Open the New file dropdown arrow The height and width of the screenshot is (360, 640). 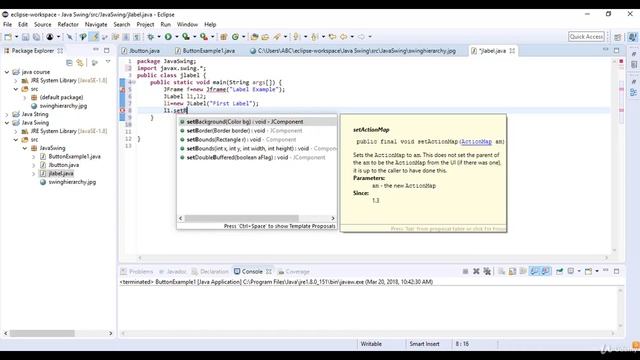pos(16,37)
